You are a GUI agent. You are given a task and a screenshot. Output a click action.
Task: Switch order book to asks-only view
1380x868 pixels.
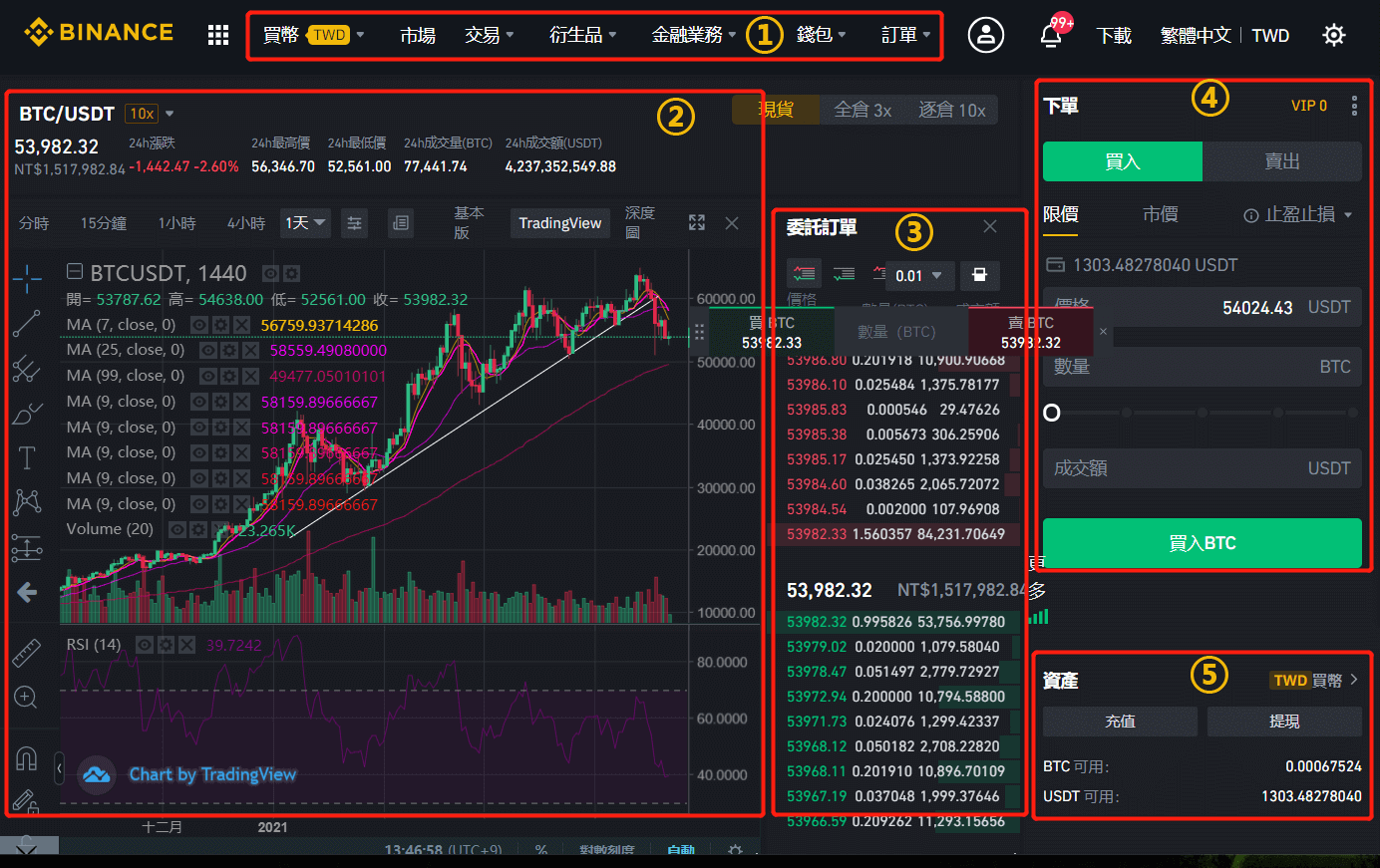tap(880, 275)
